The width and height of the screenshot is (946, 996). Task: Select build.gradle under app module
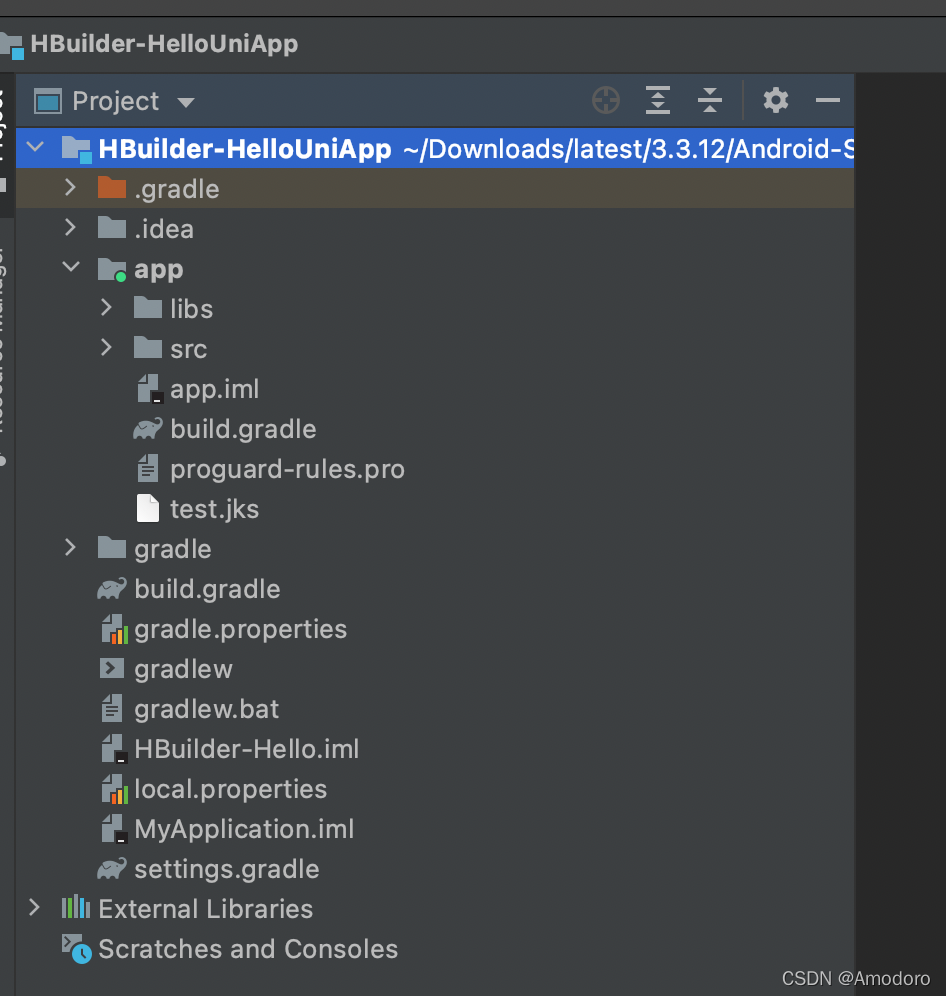(x=243, y=429)
